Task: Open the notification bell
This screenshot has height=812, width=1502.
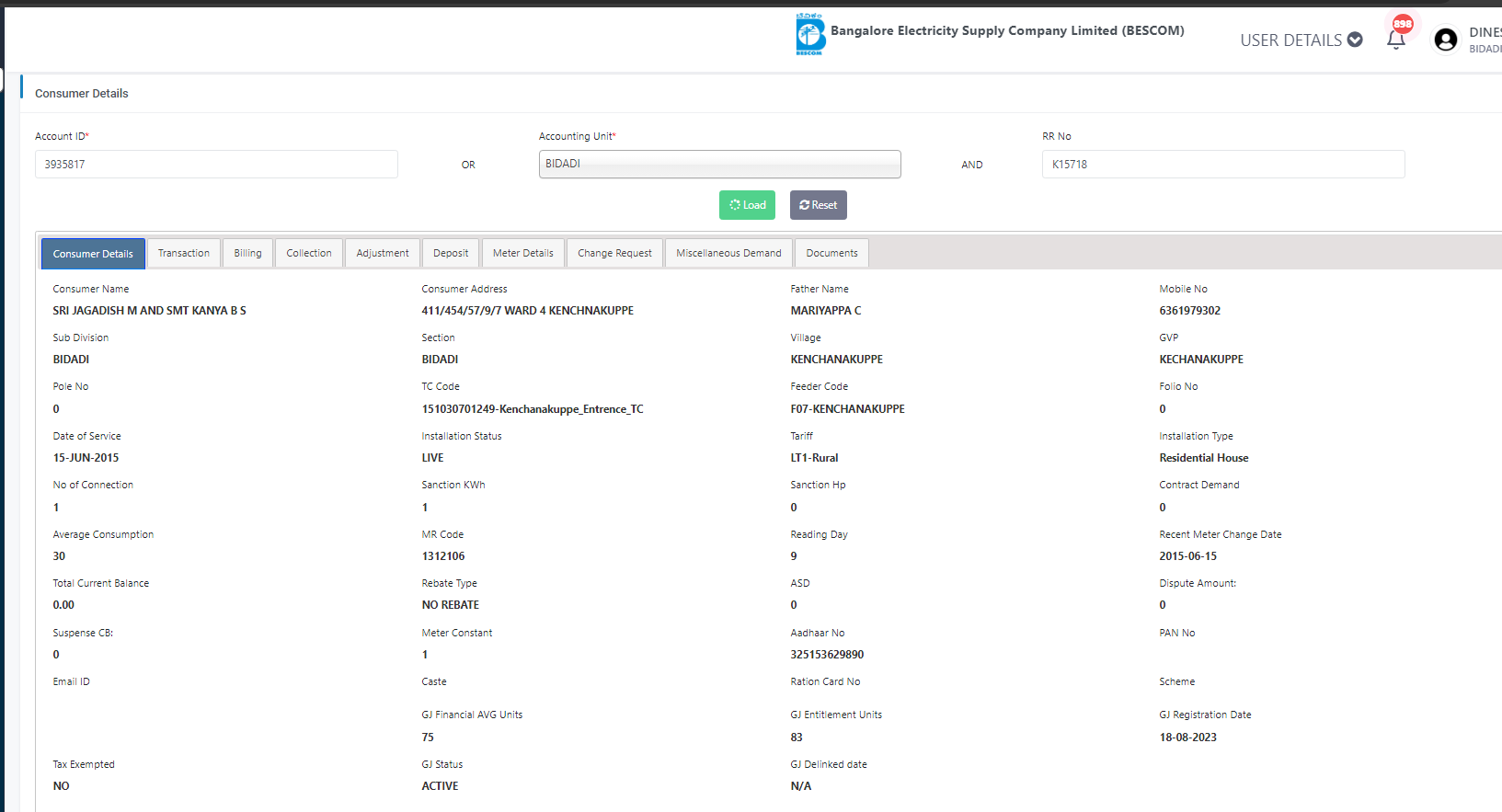Action: (x=1396, y=40)
